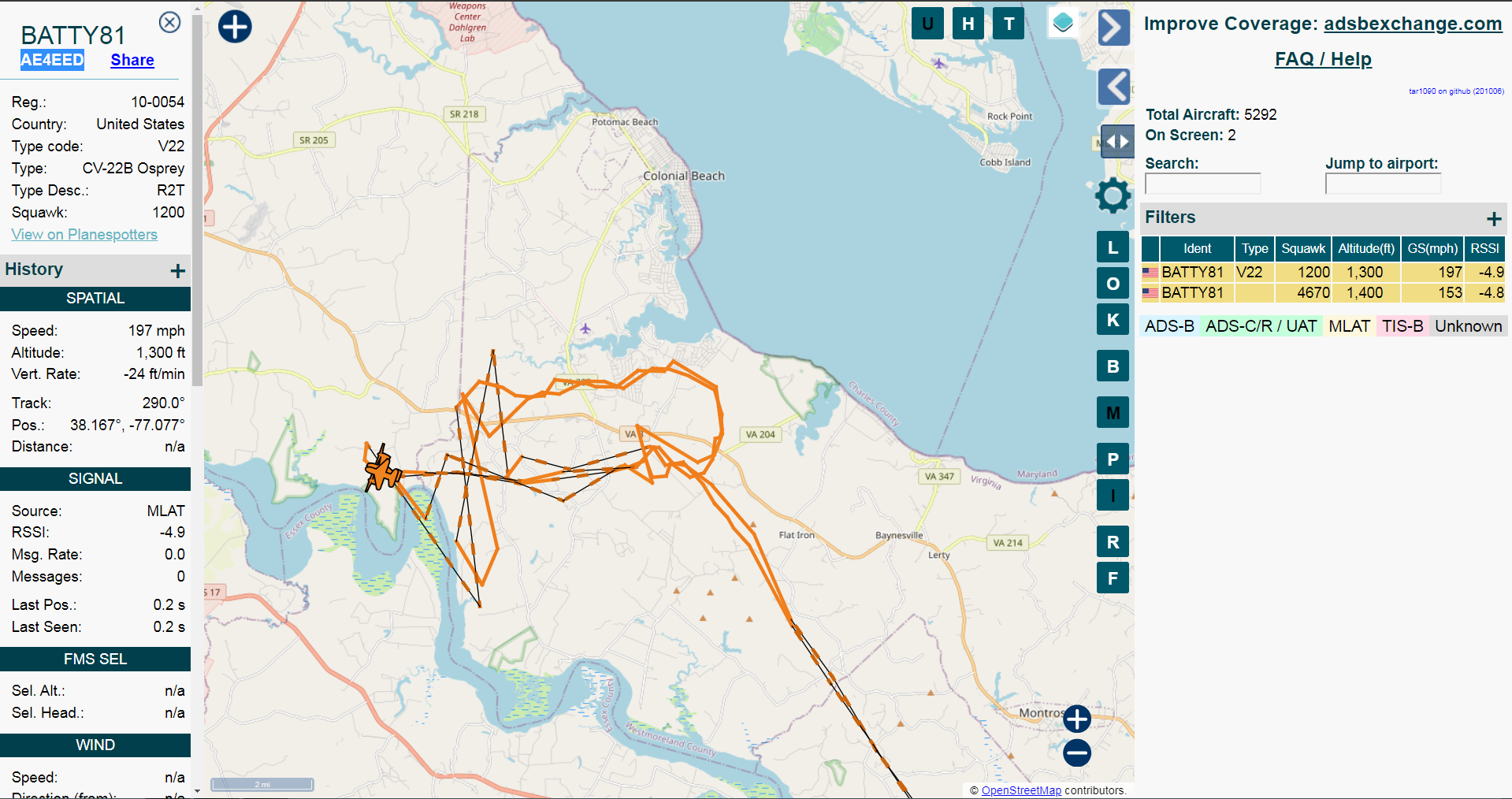Screen dimensions: 1512x799
Task: Toggle the P map button
Action: coord(1113,459)
